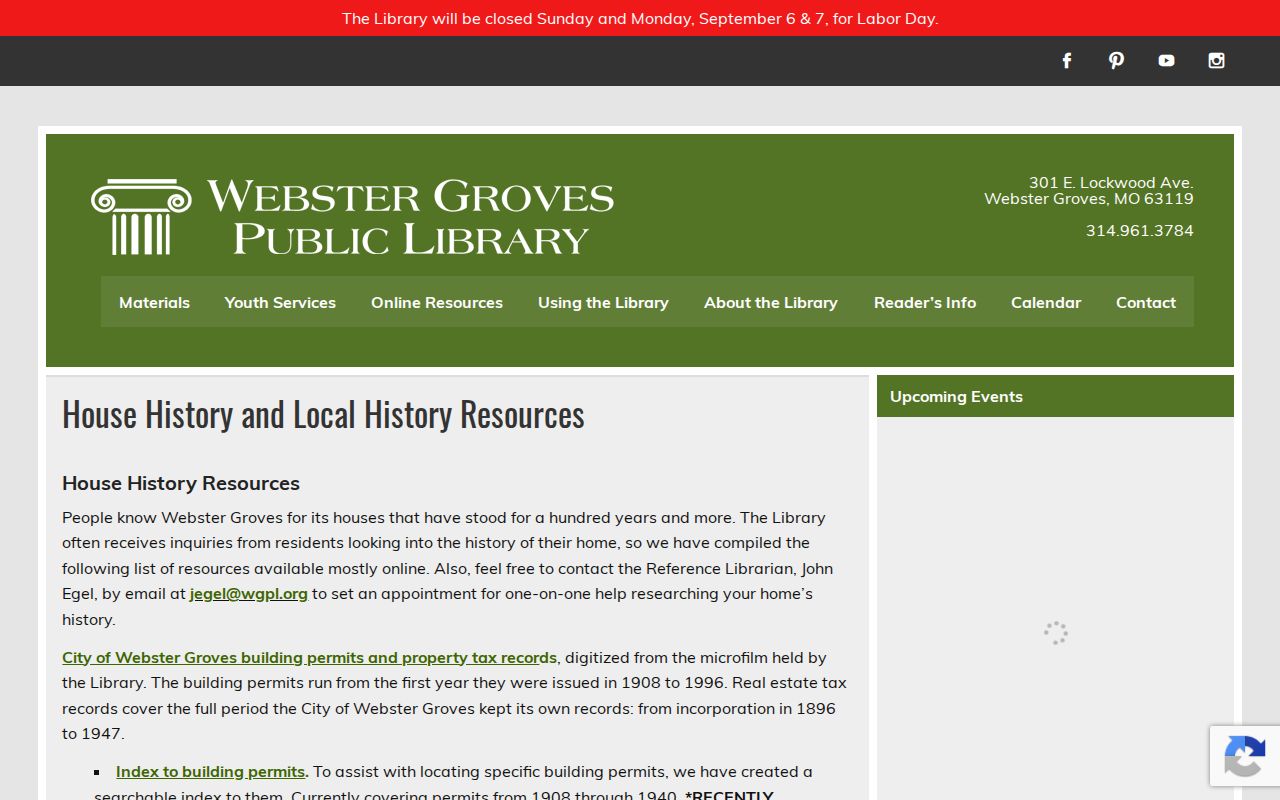Click the Labor Day closure announcement banner
Screen dimensions: 1280x800
pos(640,18)
